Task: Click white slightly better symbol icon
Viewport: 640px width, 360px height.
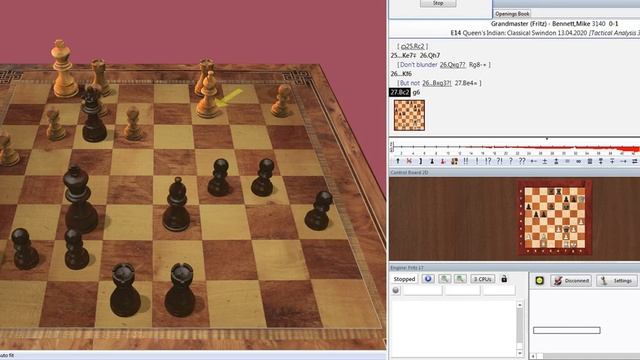Action: [x=556, y=161]
